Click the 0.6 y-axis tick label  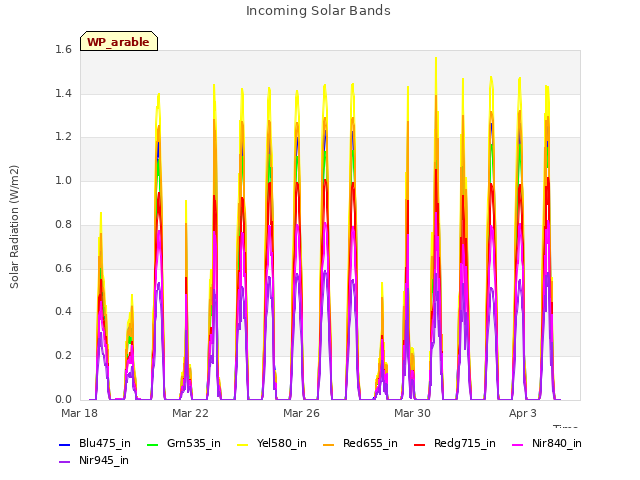(x=63, y=268)
